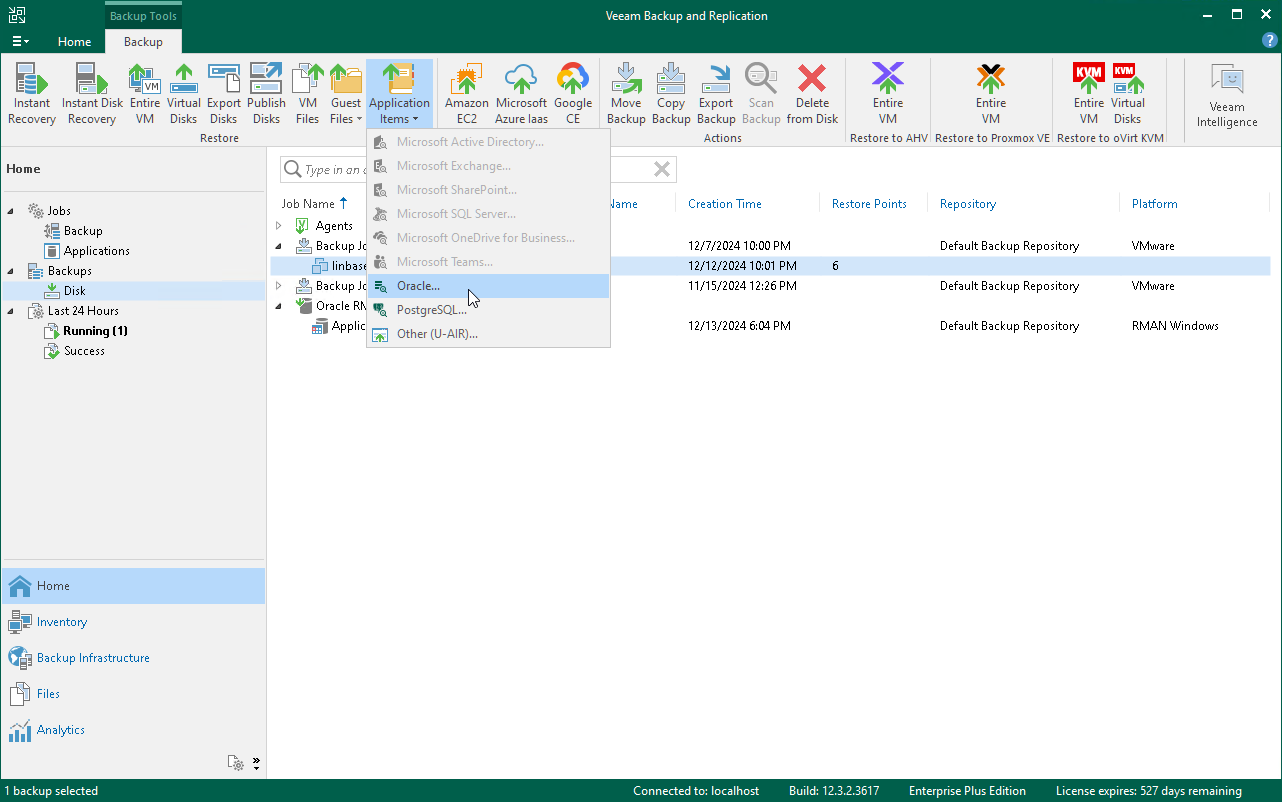The width and height of the screenshot is (1282, 802).
Task: Click build number in status bar
Action: pyautogui.click(x=834, y=791)
